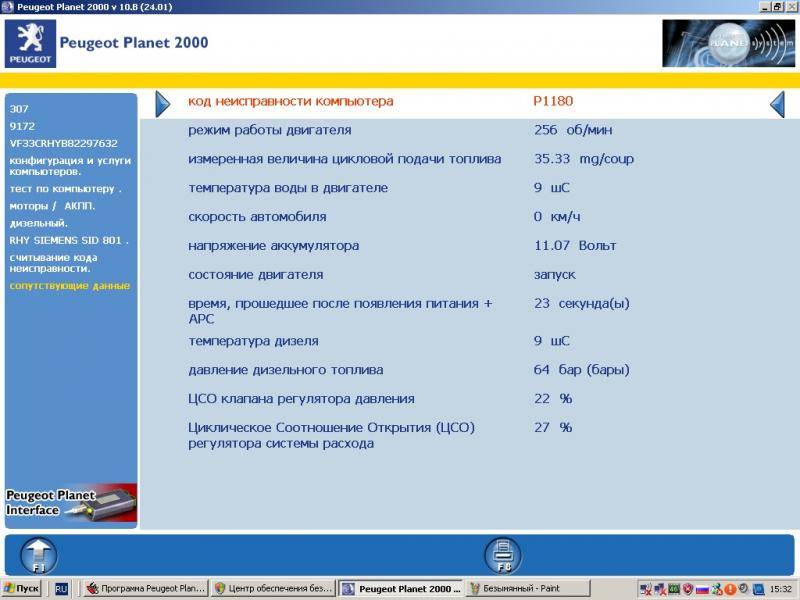Click the F1 back arrow button

click(39, 555)
